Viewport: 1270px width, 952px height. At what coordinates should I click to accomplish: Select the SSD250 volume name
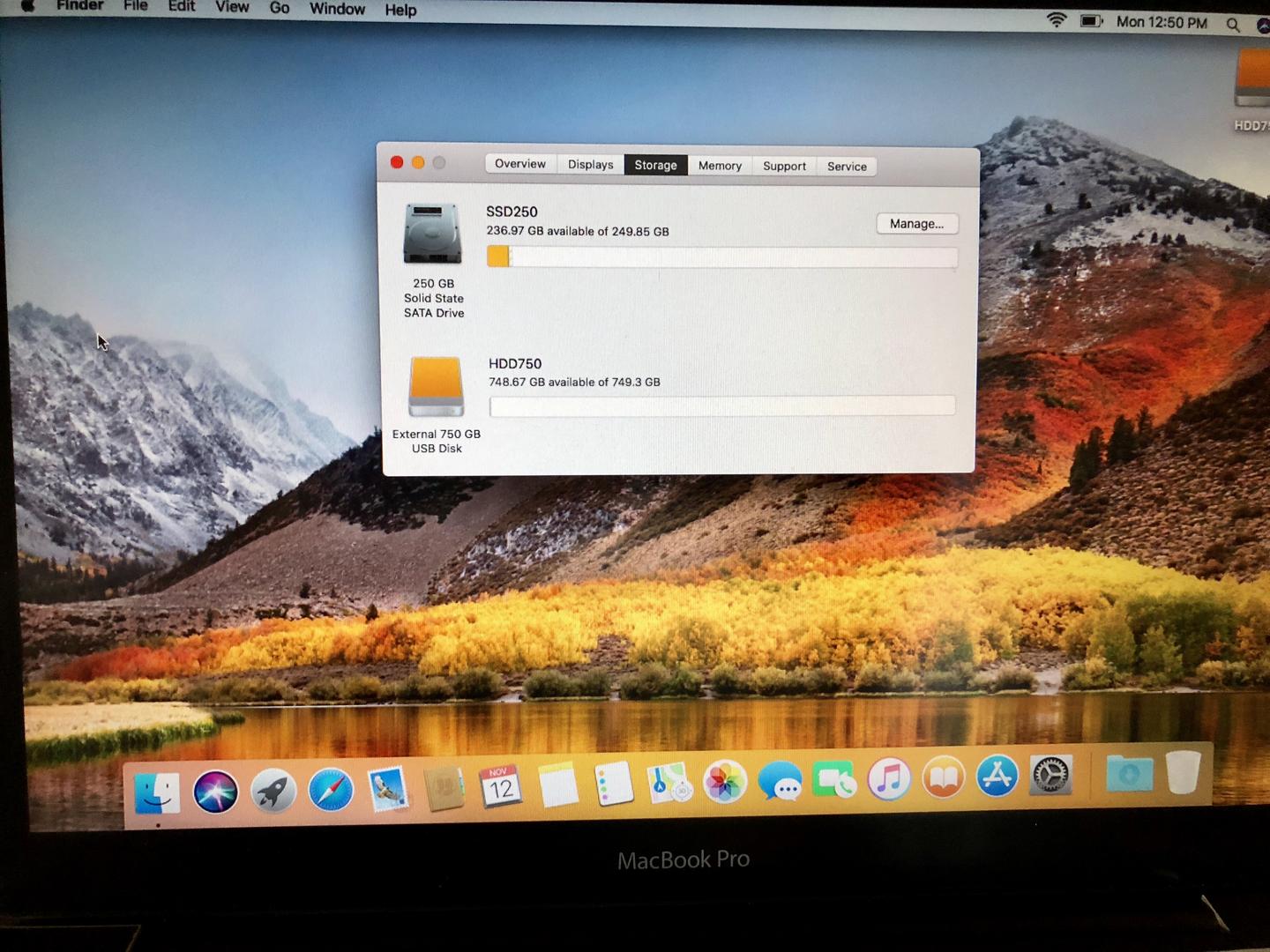(x=512, y=212)
